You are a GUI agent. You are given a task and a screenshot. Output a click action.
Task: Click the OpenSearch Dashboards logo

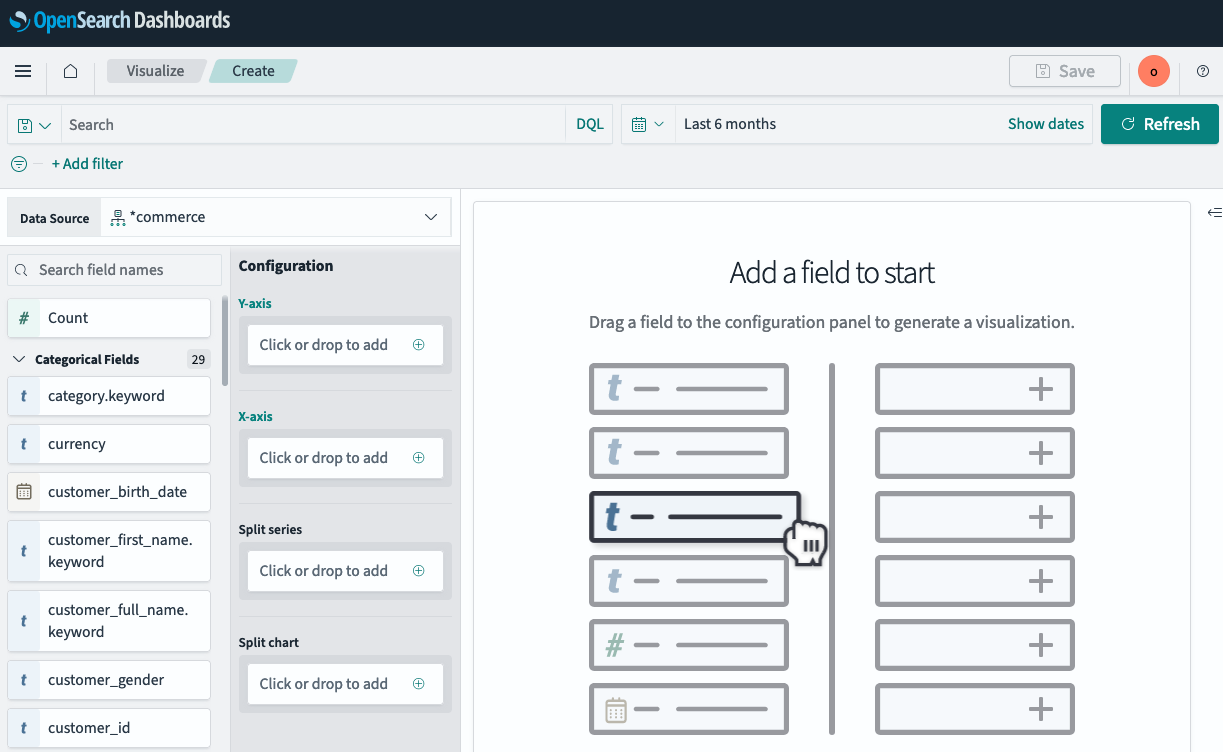(x=118, y=21)
